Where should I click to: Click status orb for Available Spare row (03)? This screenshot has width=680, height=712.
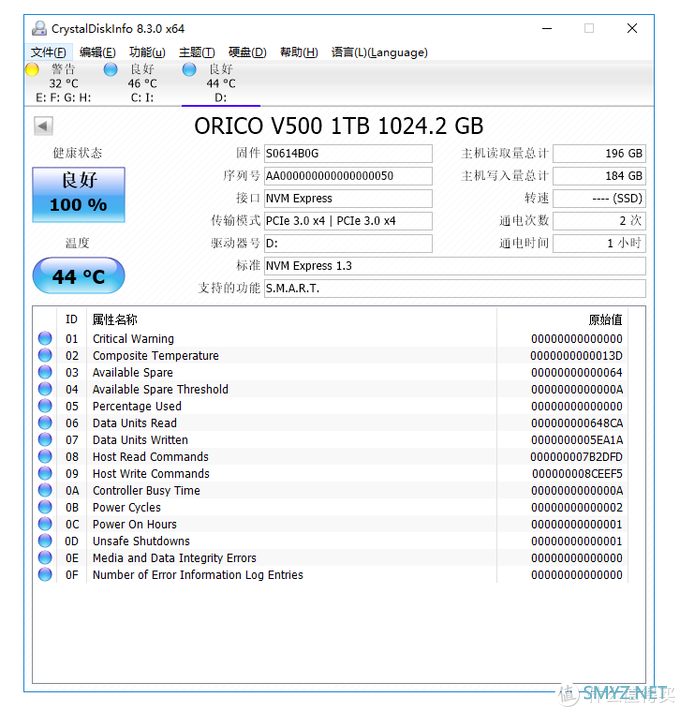45,372
